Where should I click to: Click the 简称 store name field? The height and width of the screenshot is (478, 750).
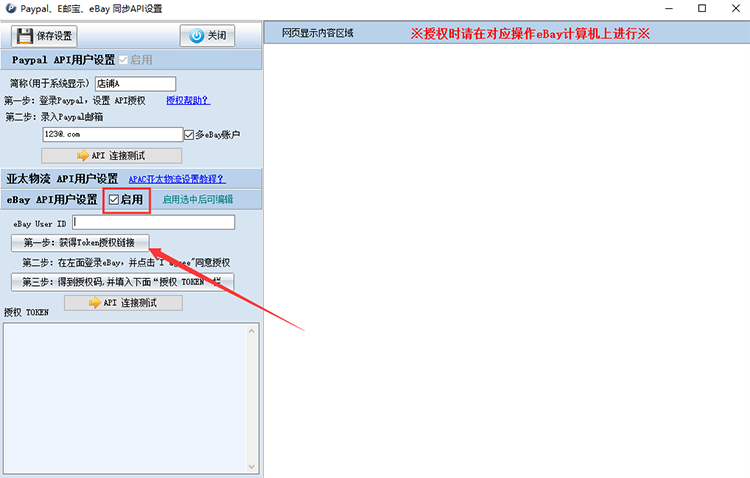click(135, 84)
